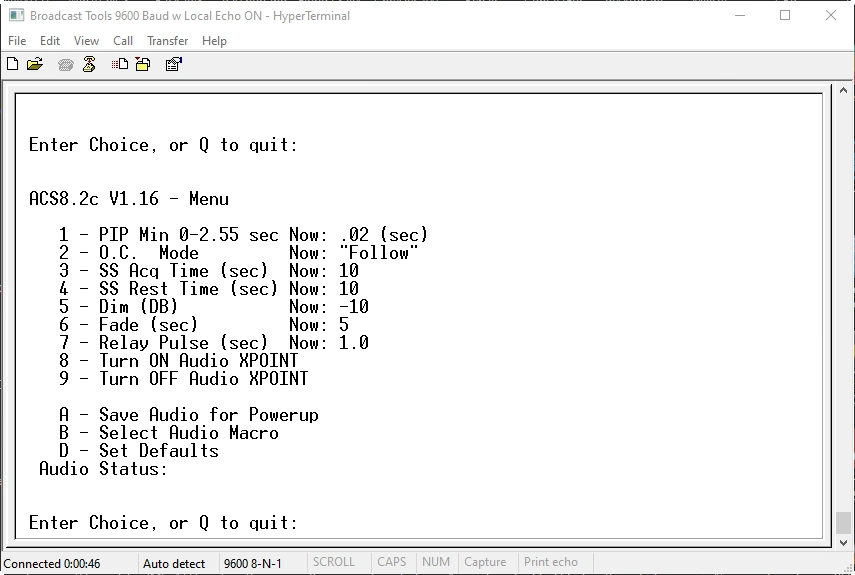
Task: Click the ".02 (sec)" PIP Min value
Action: point(384,234)
